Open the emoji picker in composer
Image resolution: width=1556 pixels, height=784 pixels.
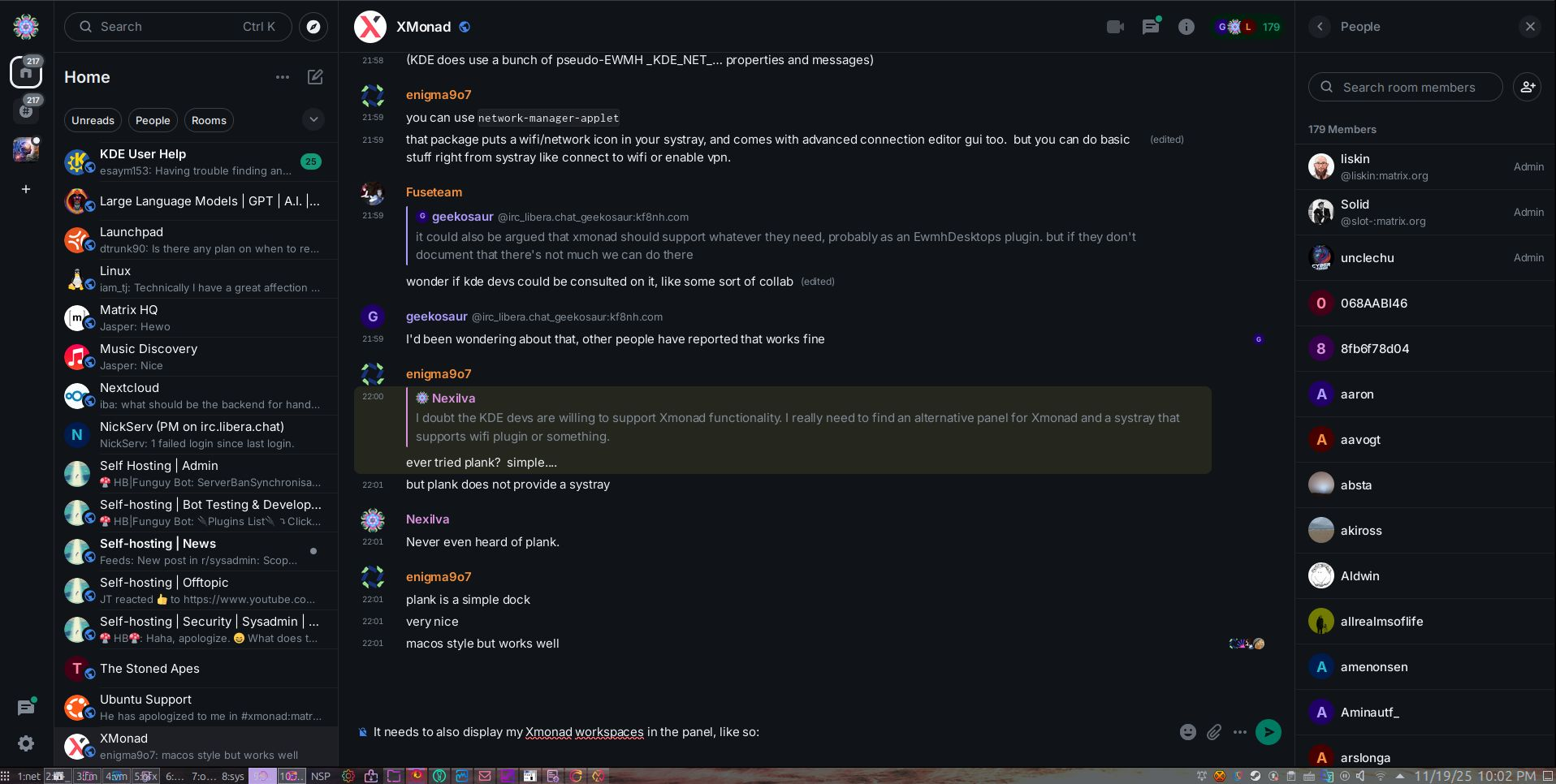[1188, 732]
